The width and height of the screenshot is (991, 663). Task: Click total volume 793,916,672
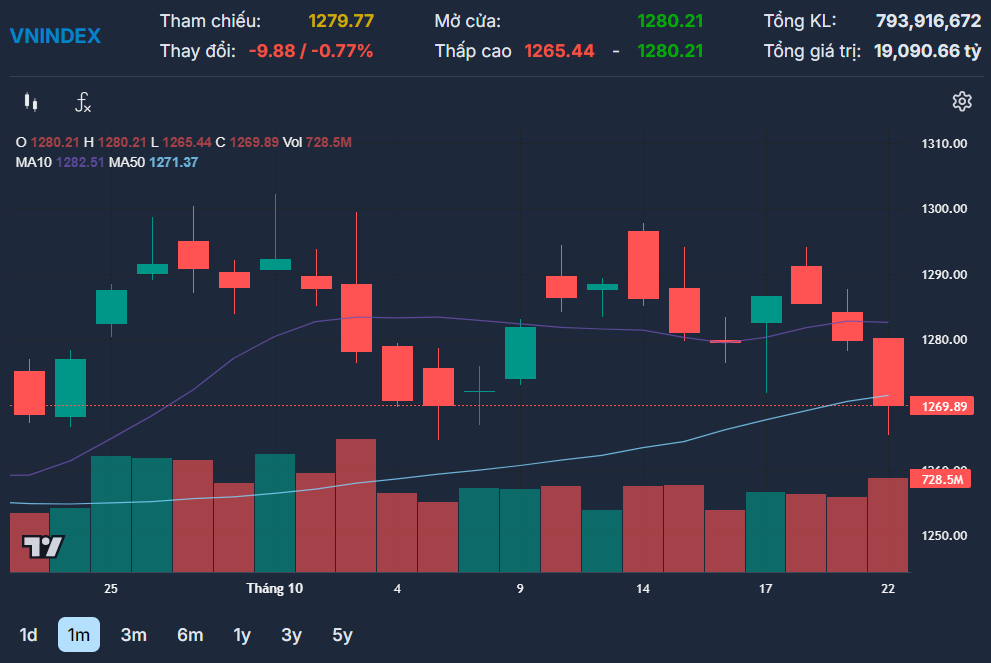pos(928,21)
